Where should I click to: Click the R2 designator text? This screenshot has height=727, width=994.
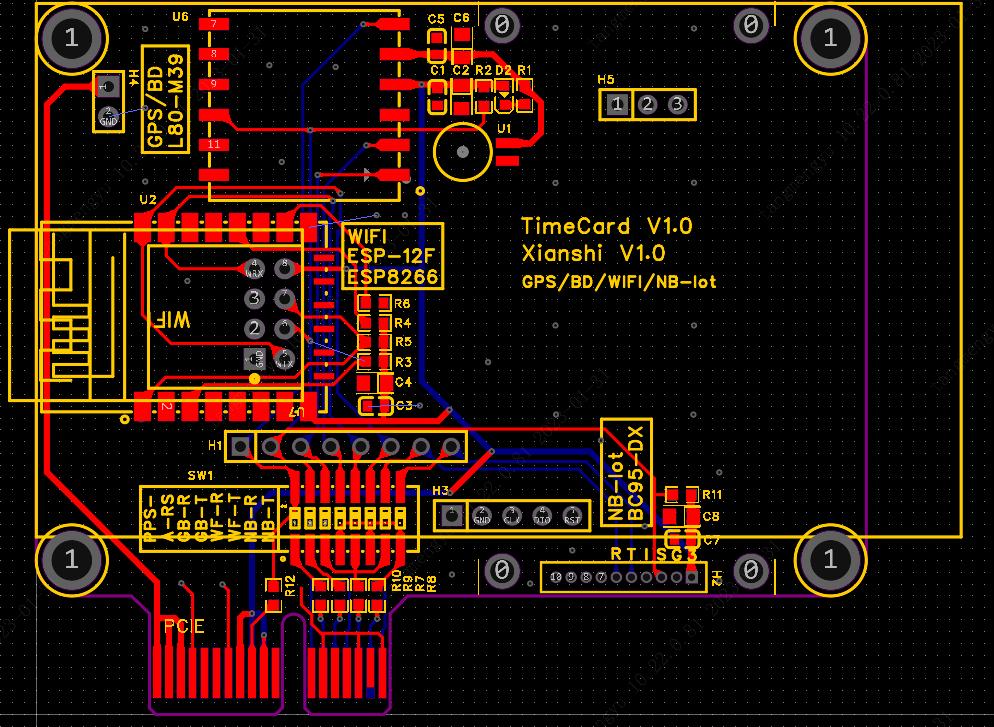click(483, 70)
